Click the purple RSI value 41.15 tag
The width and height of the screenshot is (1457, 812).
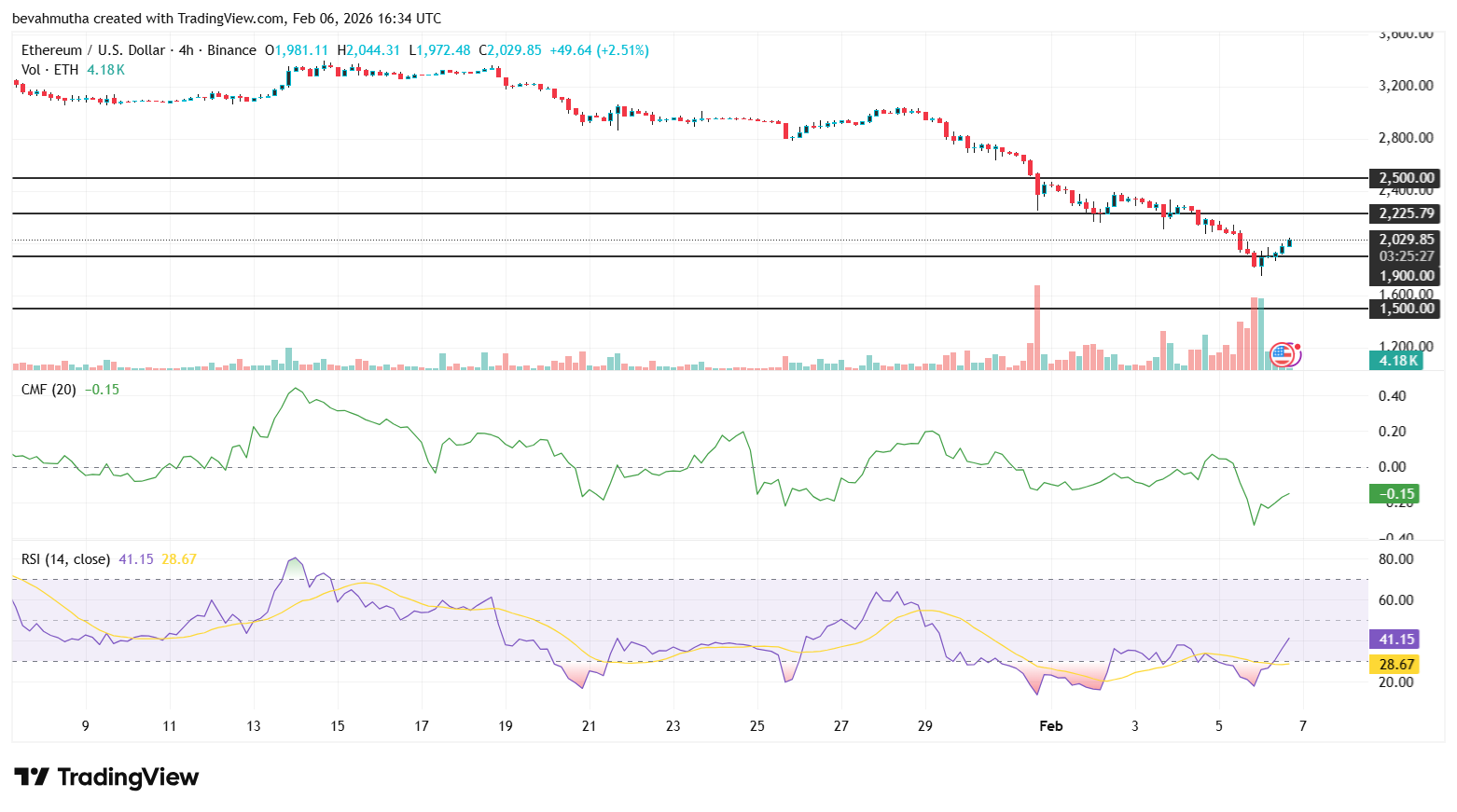(x=1395, y=640)
